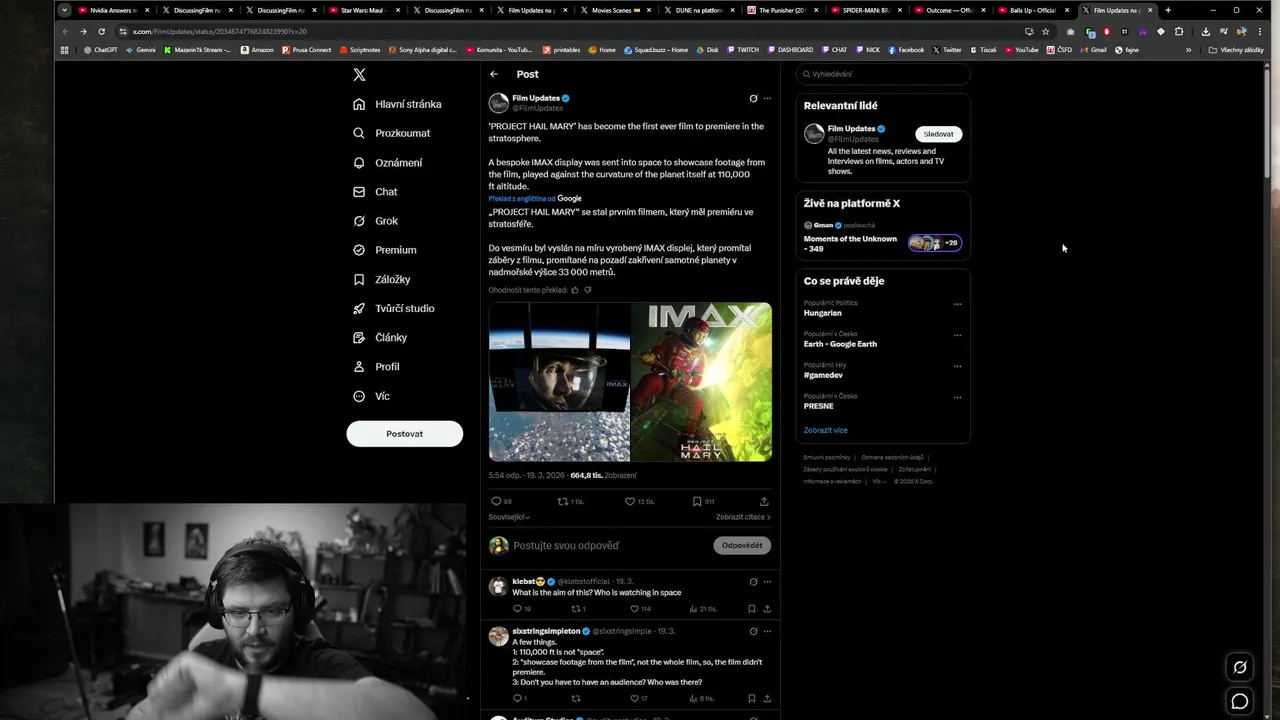
Task: Open trending topic PRESNE
Action: 818,406
